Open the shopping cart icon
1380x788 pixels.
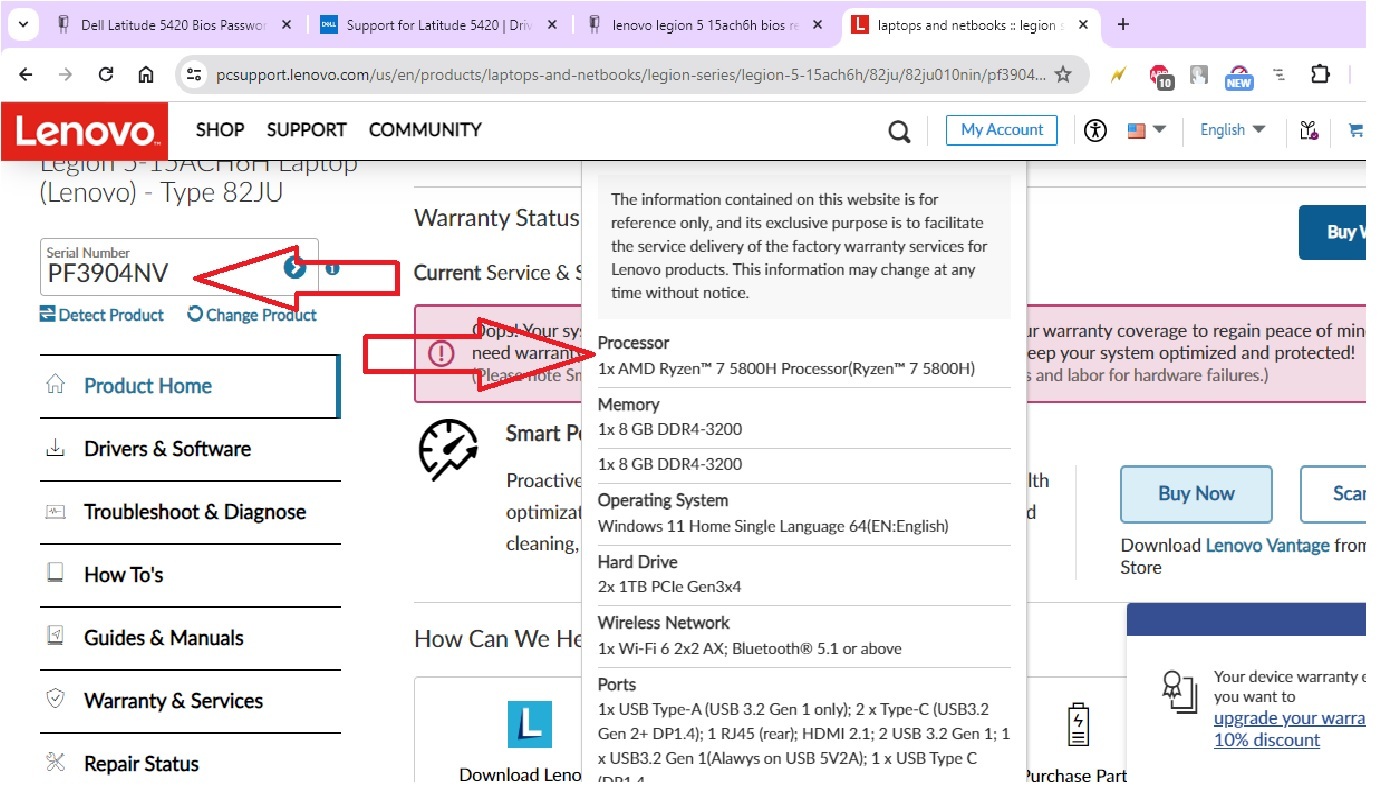pos(1356,130)
